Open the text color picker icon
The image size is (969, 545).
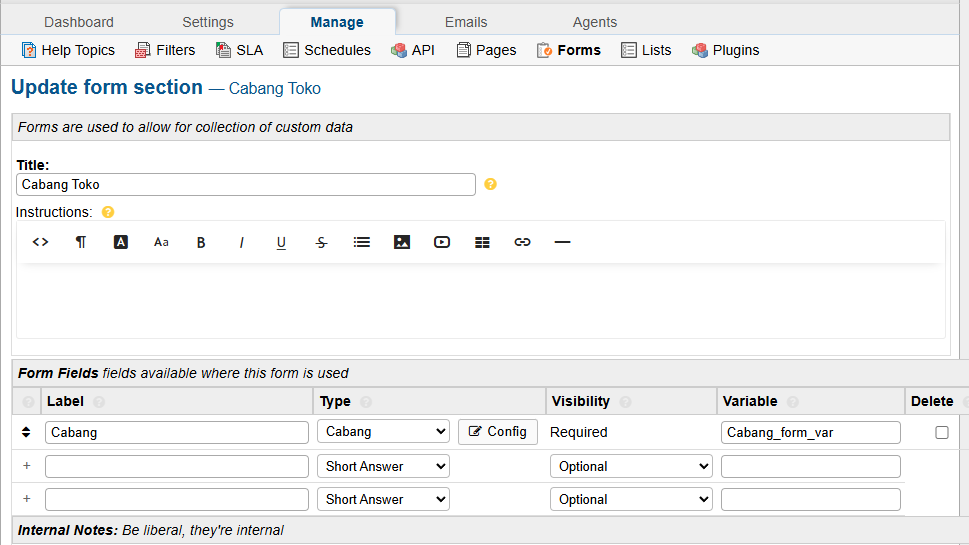(x=121, y=242)
